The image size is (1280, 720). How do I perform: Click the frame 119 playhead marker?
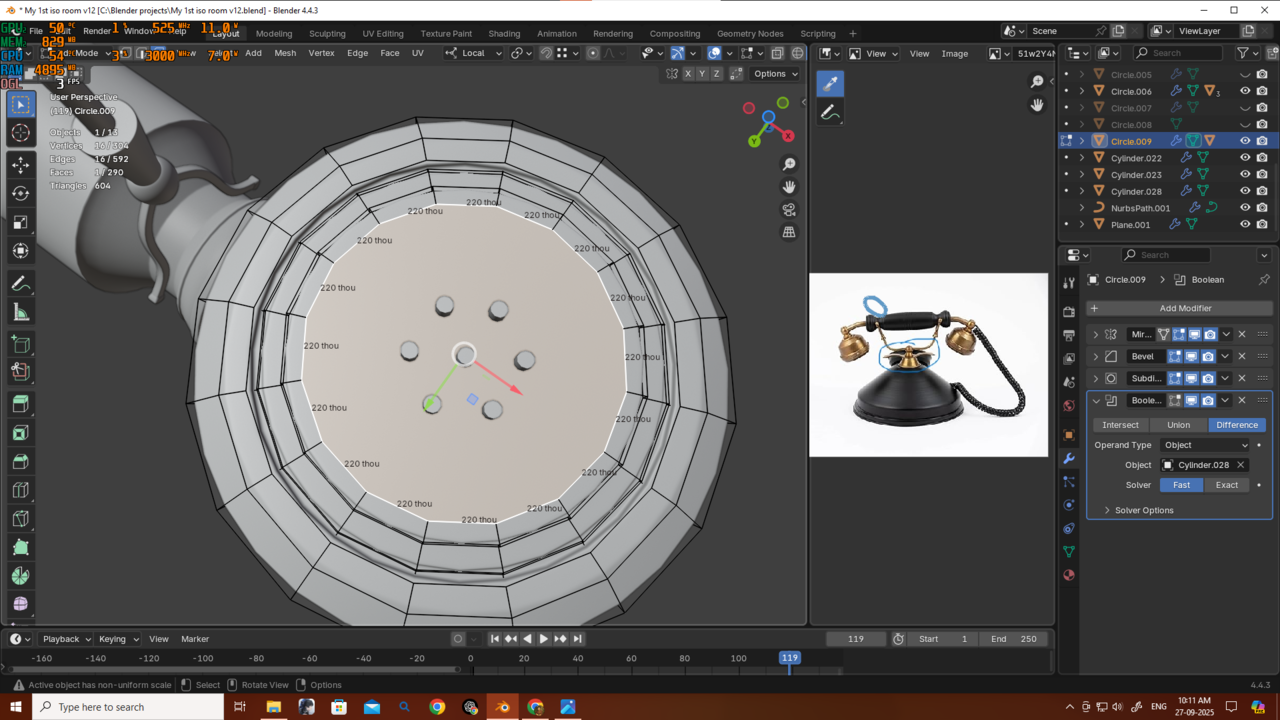click(789, 658)
